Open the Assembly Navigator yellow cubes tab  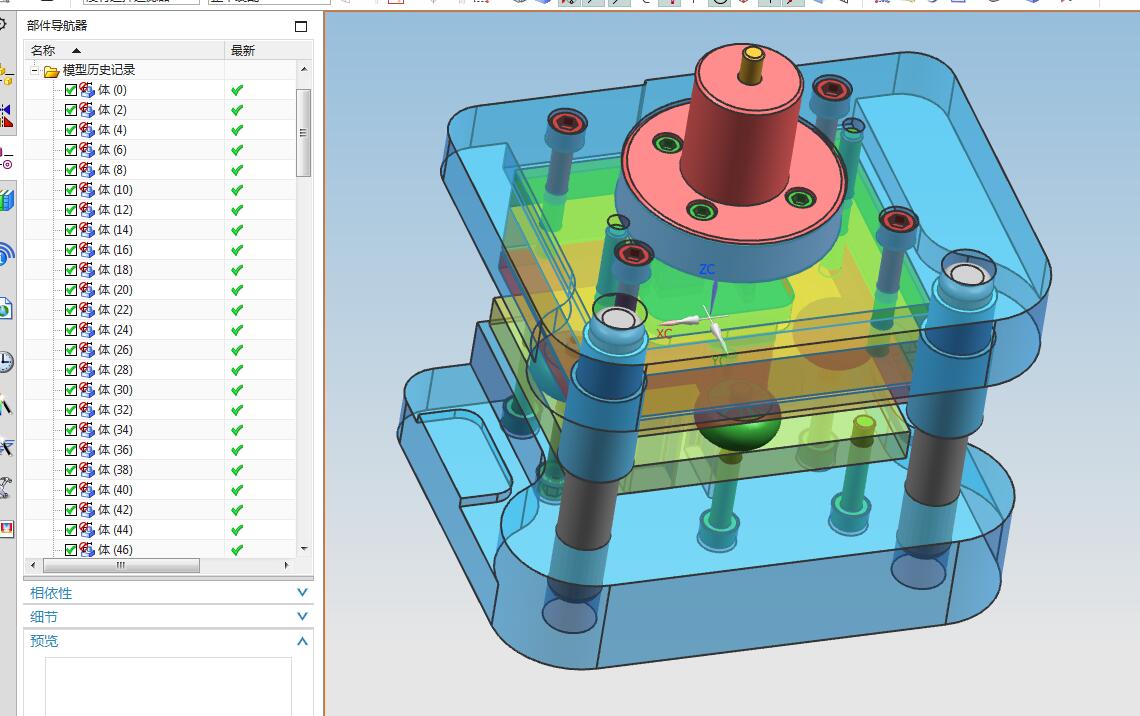(x=6, y=74)
